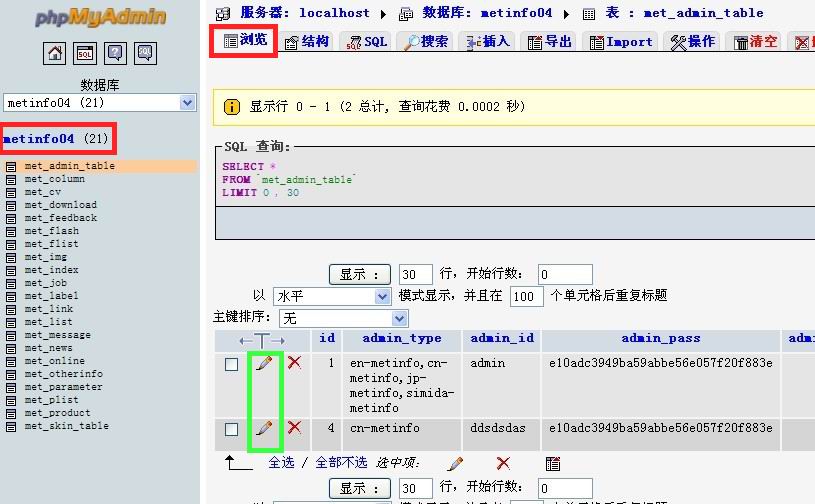This screenshot has width=815, height=504.
Task: Export selected rows icon below table
Action: tap(553, 463)
